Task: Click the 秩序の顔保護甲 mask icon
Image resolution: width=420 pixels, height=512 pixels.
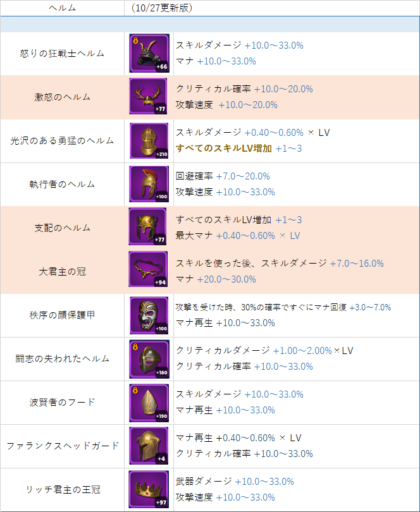Action: point(149,315)
